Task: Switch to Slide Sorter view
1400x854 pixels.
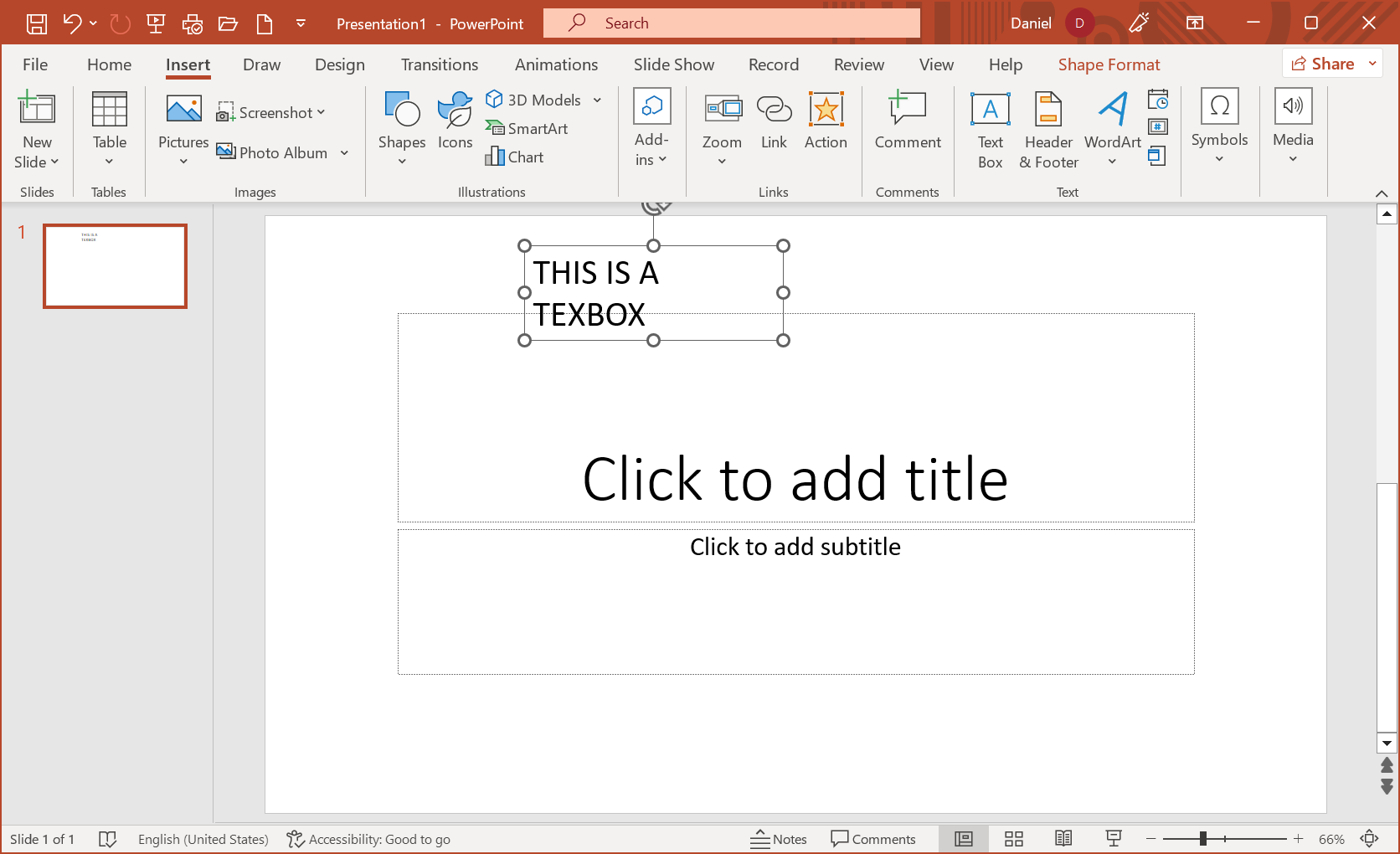Action: pos(1014,839)
